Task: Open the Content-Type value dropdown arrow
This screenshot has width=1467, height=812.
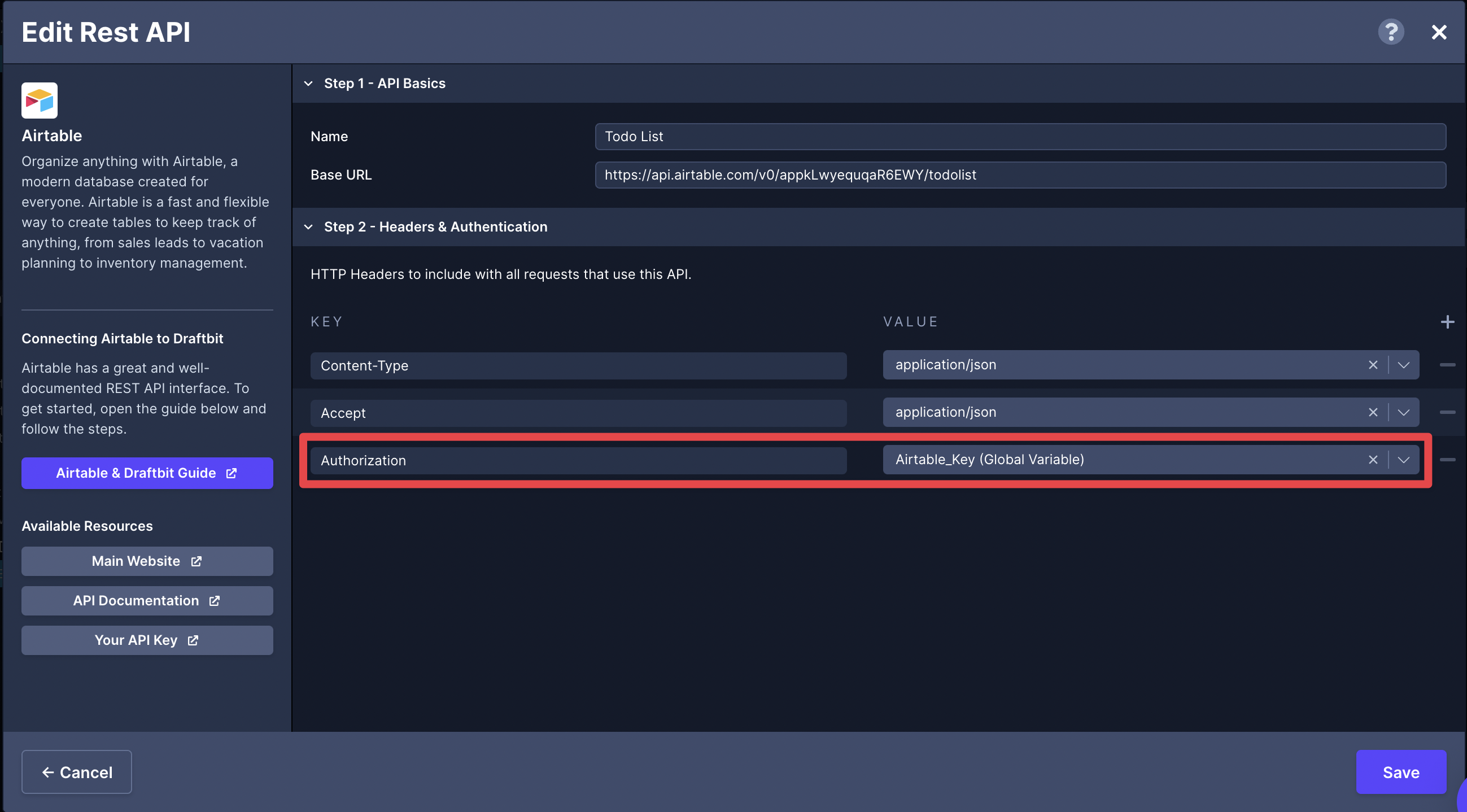Action: 1403,365
